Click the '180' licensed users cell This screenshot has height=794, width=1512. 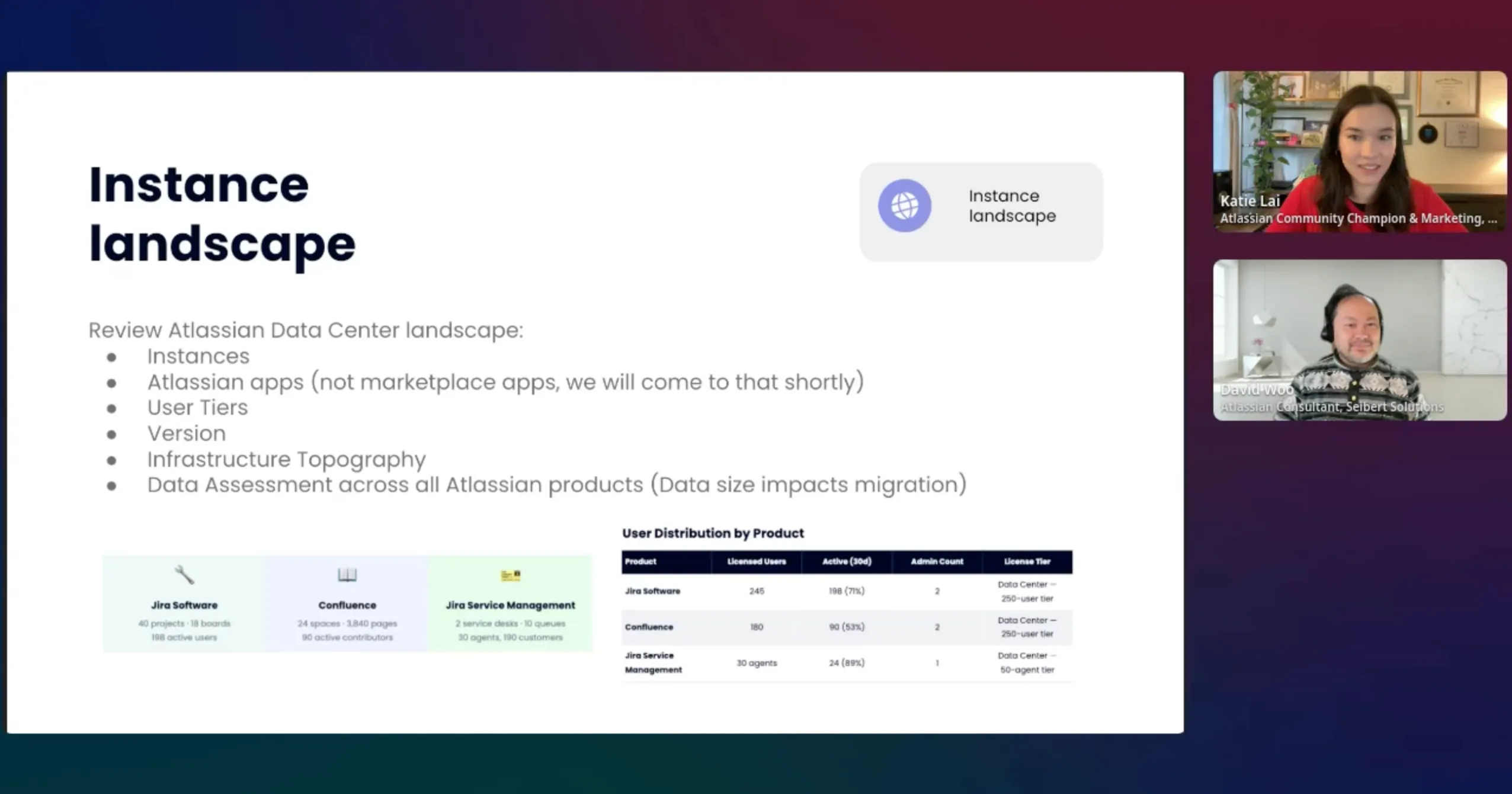(757, 627)
